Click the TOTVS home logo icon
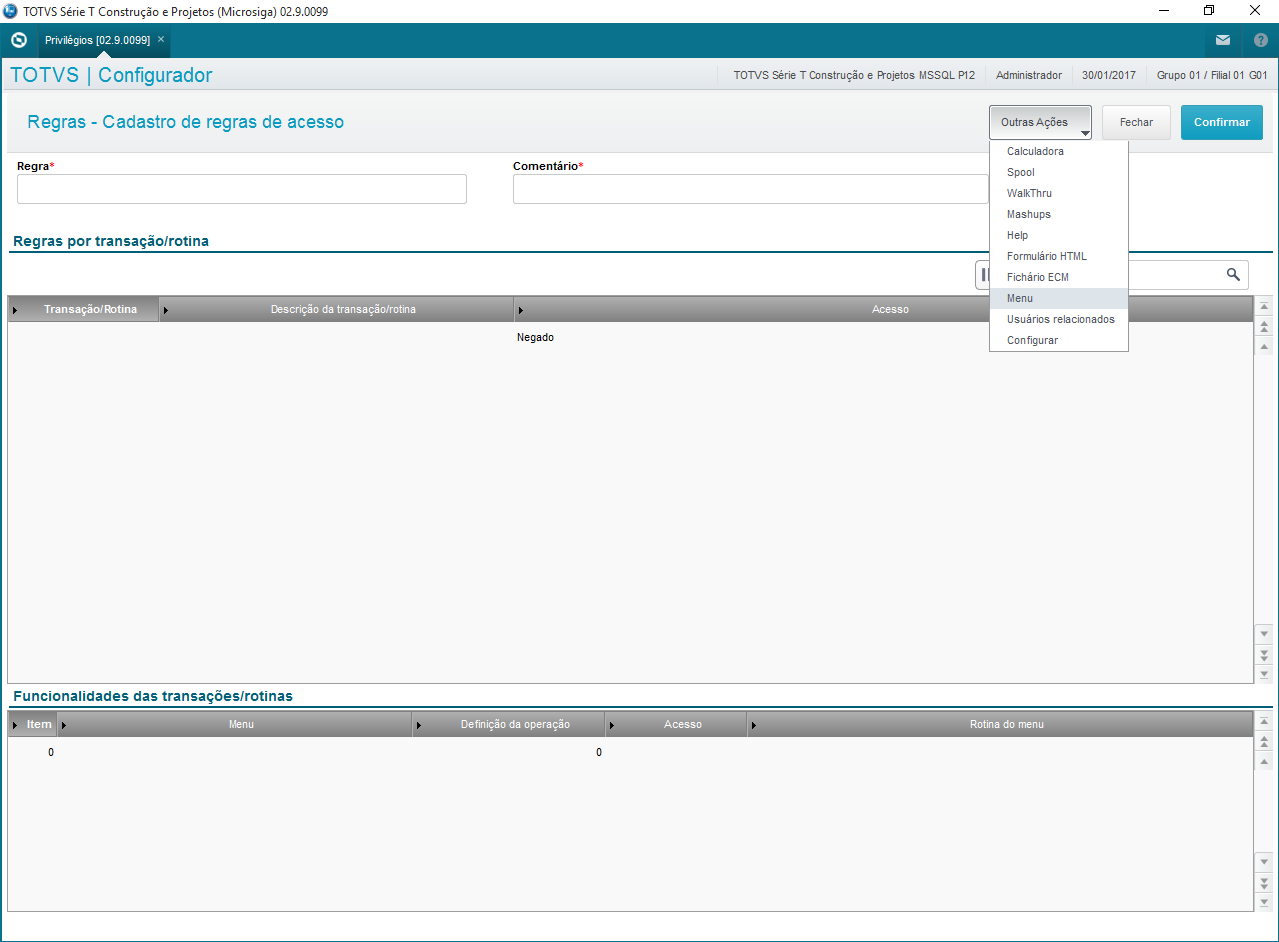The image size is (1279, 942). click(18, 40)
